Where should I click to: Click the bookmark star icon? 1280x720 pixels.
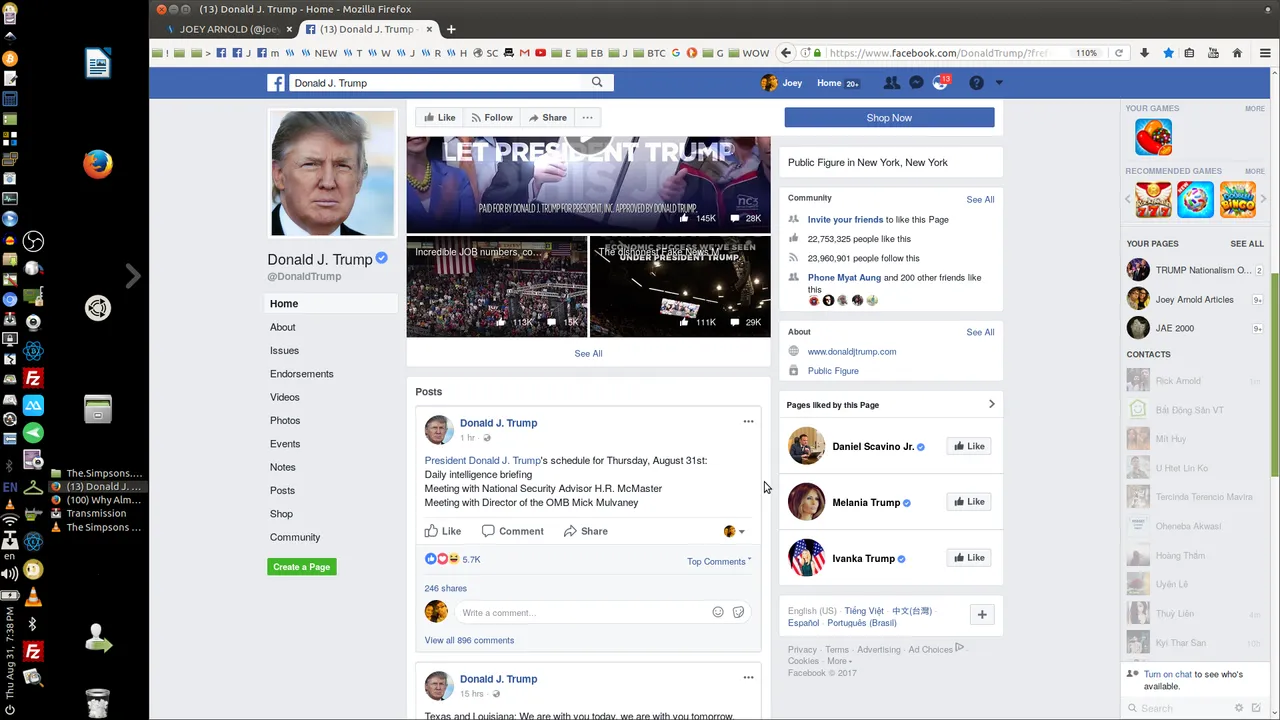click(x=1168, y=53)
